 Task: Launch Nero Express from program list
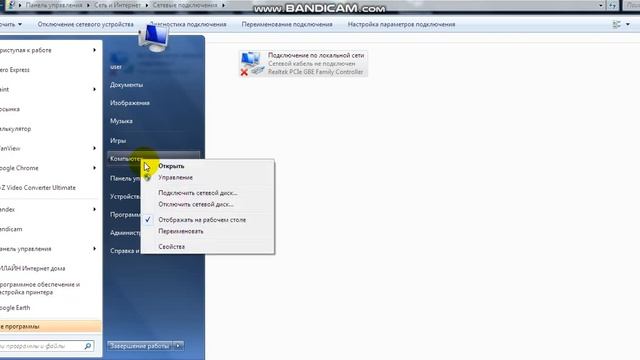pos(15,70)
